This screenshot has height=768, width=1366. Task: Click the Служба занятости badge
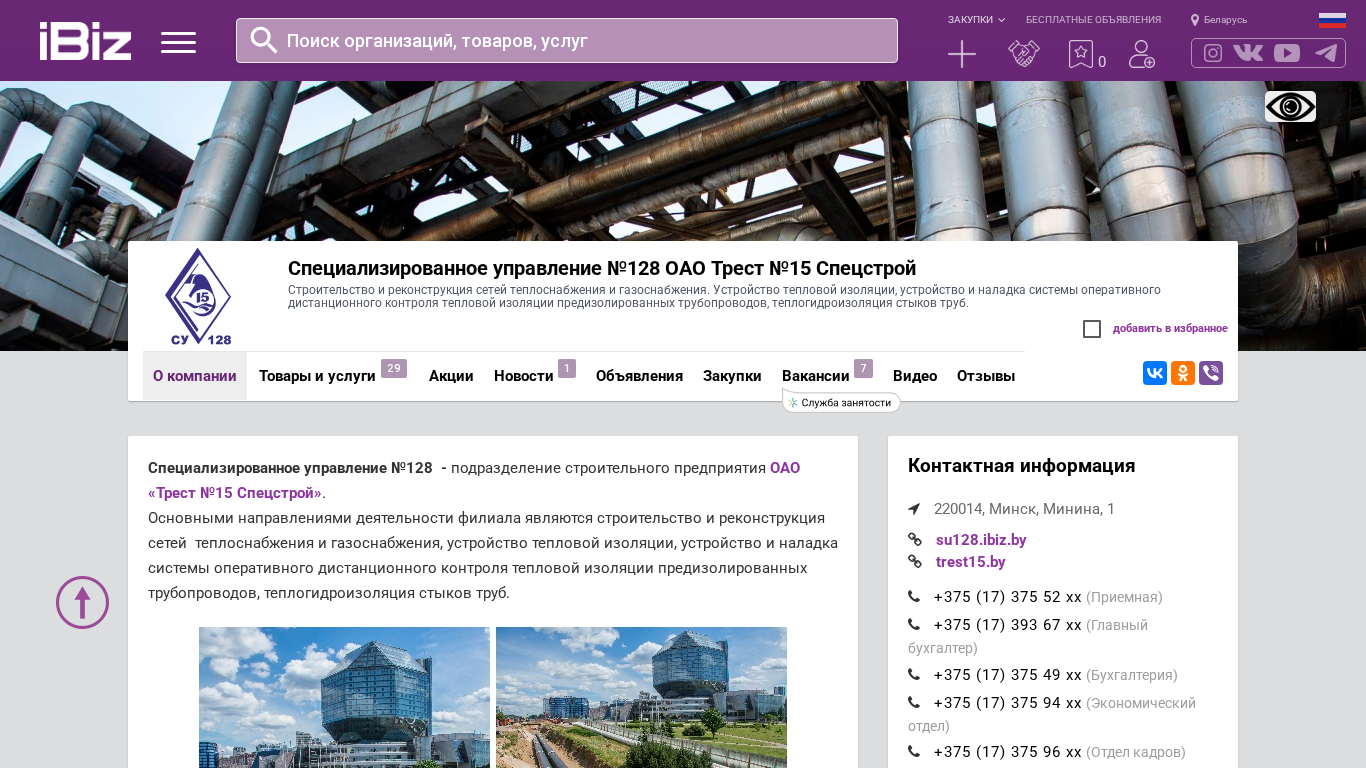[x=841, y=403]
